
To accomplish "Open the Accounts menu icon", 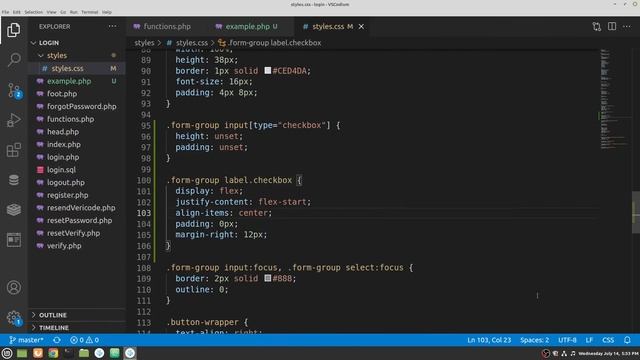I will coord(13,287).
